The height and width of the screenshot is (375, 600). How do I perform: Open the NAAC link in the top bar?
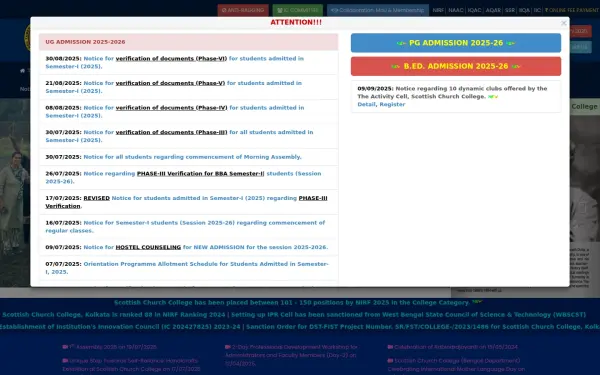coord(456,10)
